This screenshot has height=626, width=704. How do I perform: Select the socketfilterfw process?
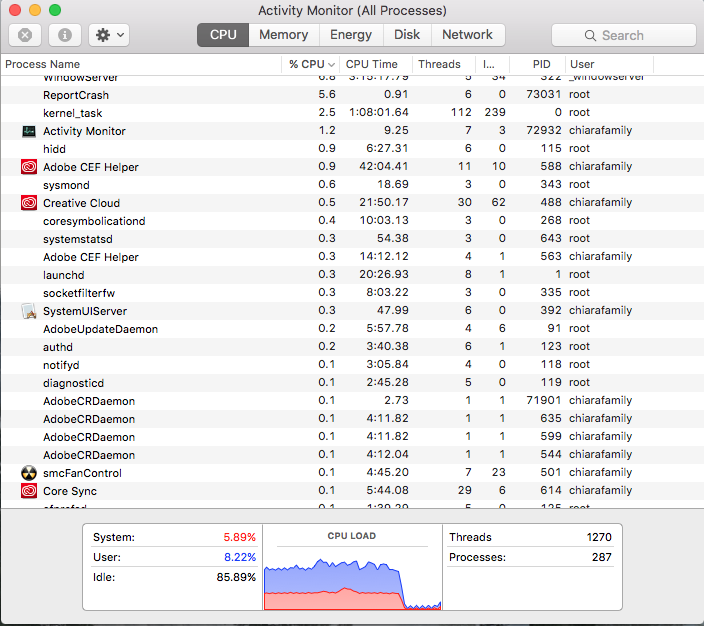click(x=352, y=293)
